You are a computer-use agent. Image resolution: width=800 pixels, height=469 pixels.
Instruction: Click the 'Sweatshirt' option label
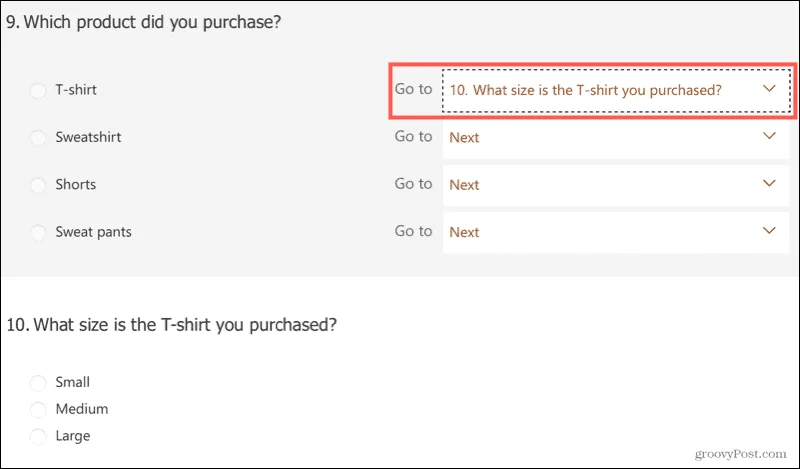(x=88, y=137)
